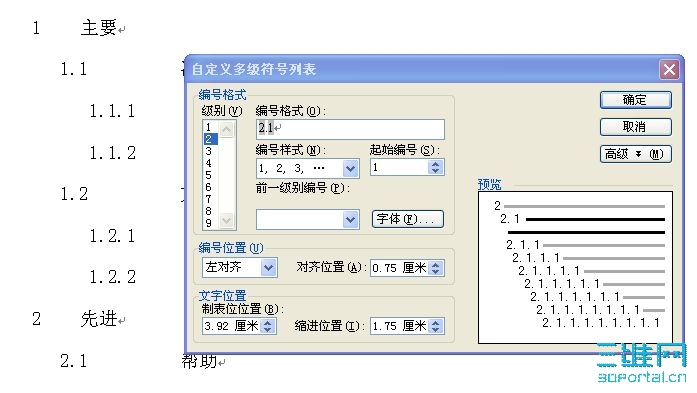
Task: Expand advanced options with 高级 button
Action: (x=635, y=154)
